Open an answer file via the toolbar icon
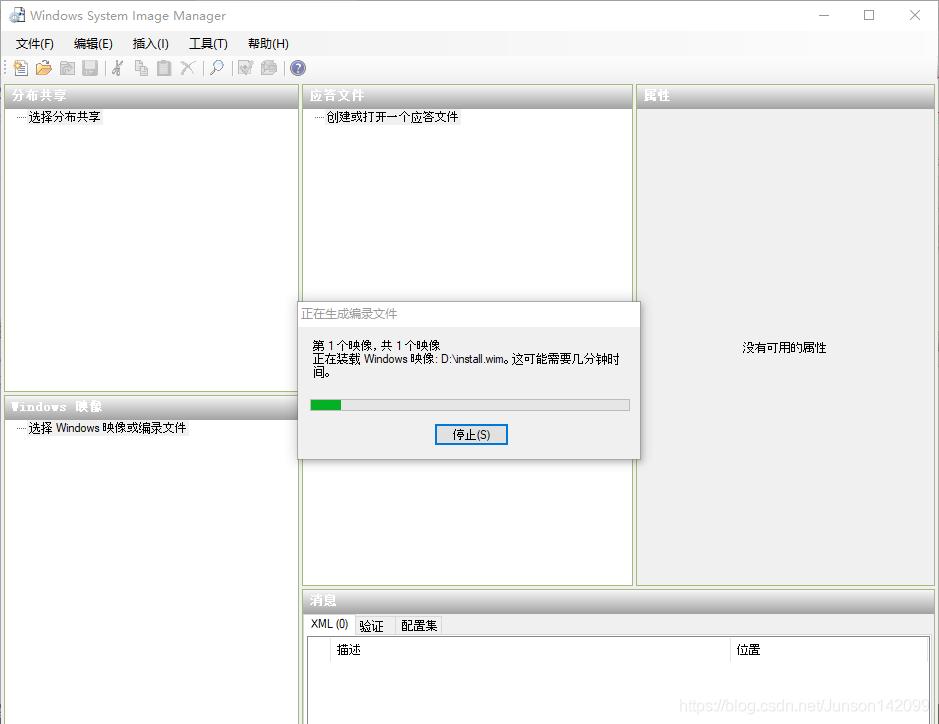Screen dimensions: 939x724 click(43, 68)
